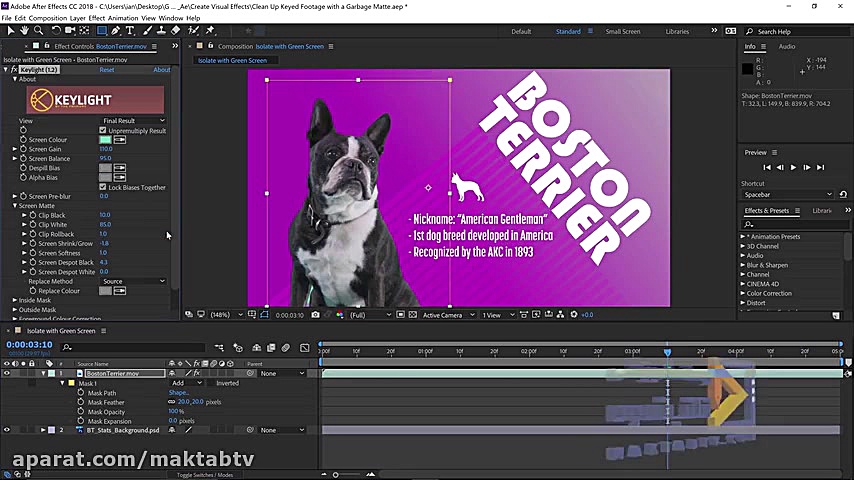
Task: Expand the Color Correction effects category
Action: tap(743, 293)
